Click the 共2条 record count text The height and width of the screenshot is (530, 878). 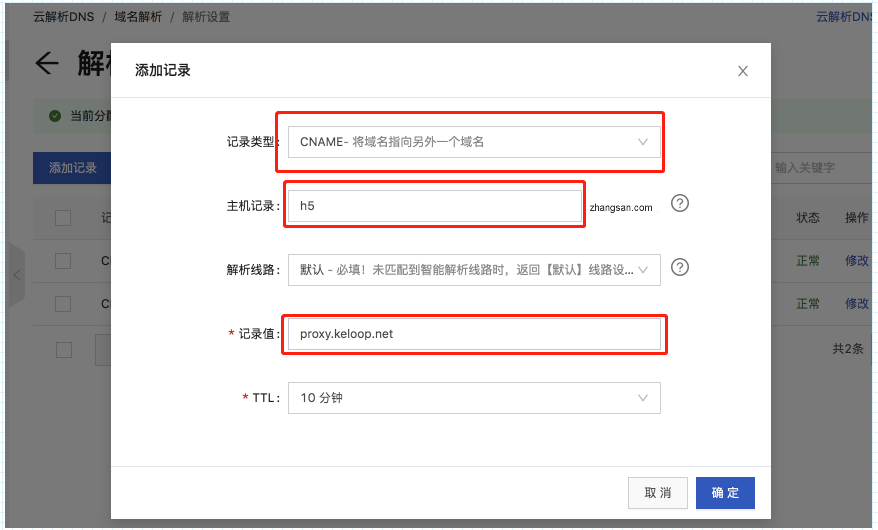coord(848,349)
